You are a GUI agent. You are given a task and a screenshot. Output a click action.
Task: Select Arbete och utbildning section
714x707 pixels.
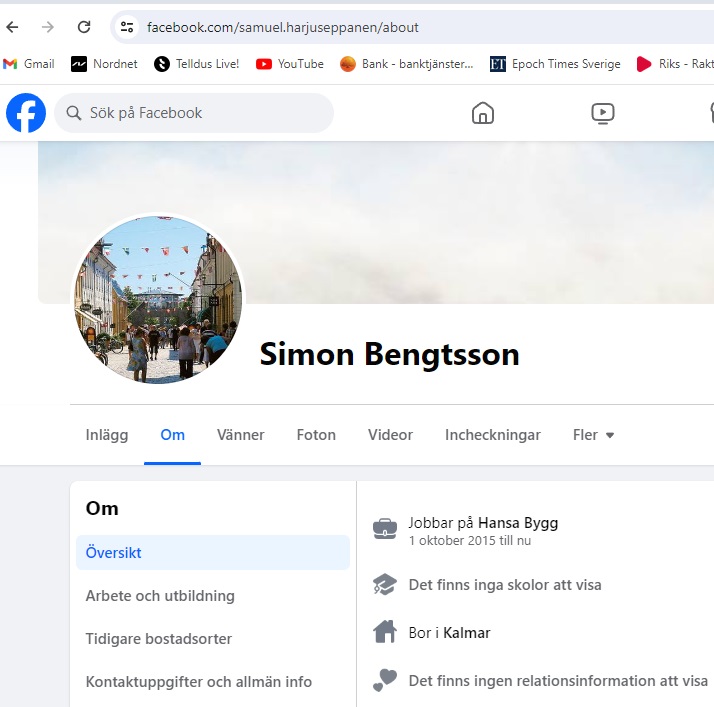pos(160,596)
